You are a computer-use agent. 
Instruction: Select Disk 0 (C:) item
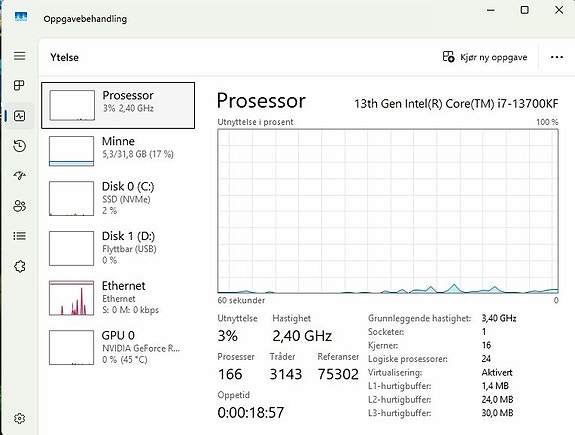[118, 198]
